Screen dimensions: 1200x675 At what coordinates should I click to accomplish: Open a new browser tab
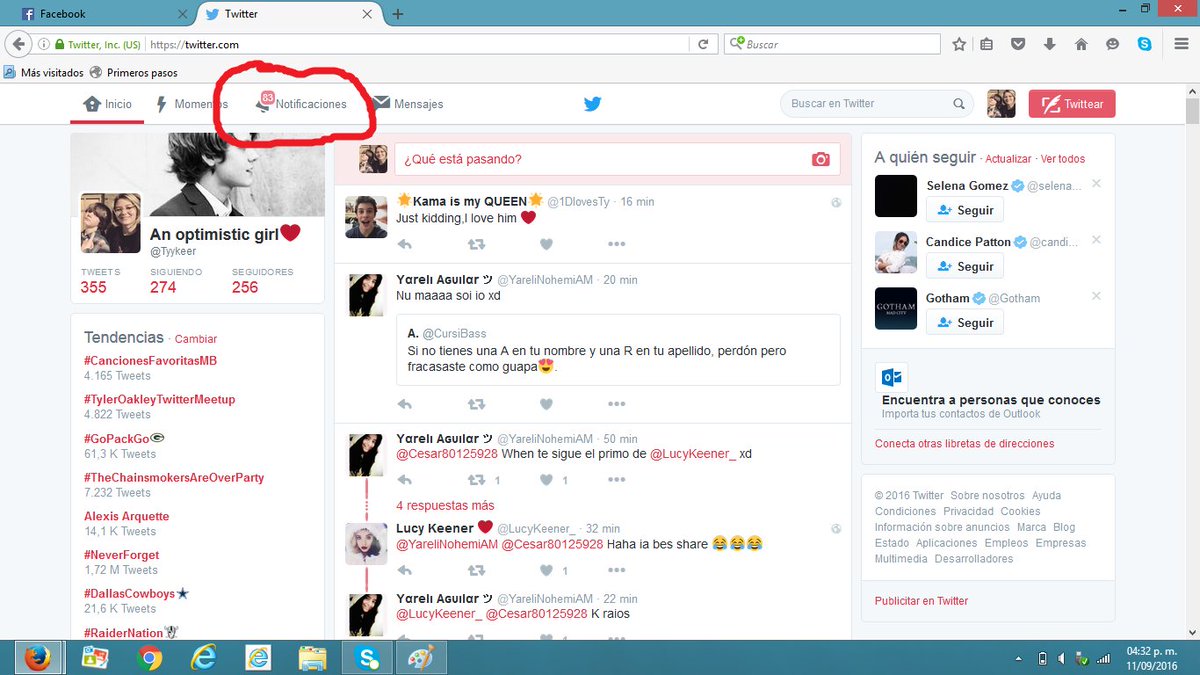398,14
